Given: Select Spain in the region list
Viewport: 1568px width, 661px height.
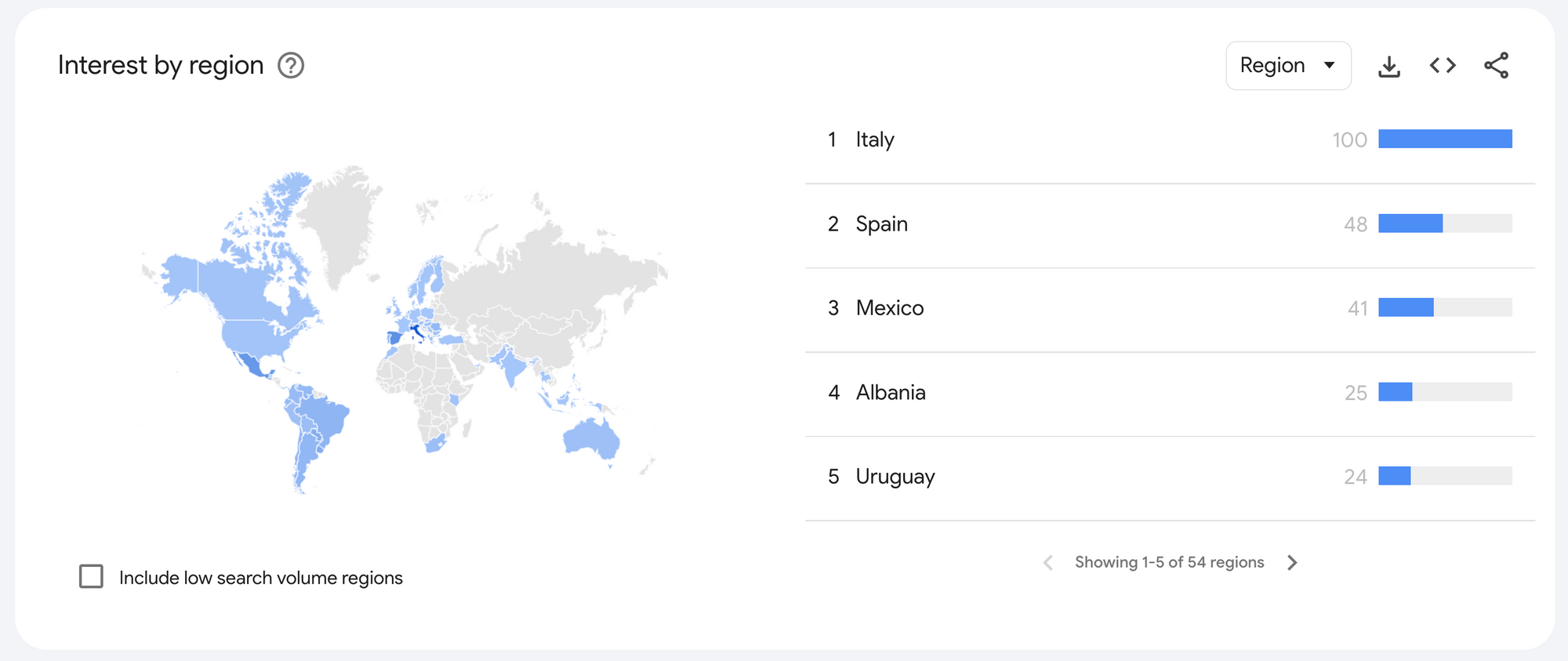Looking at the screenshot, I should coord(881,224).
